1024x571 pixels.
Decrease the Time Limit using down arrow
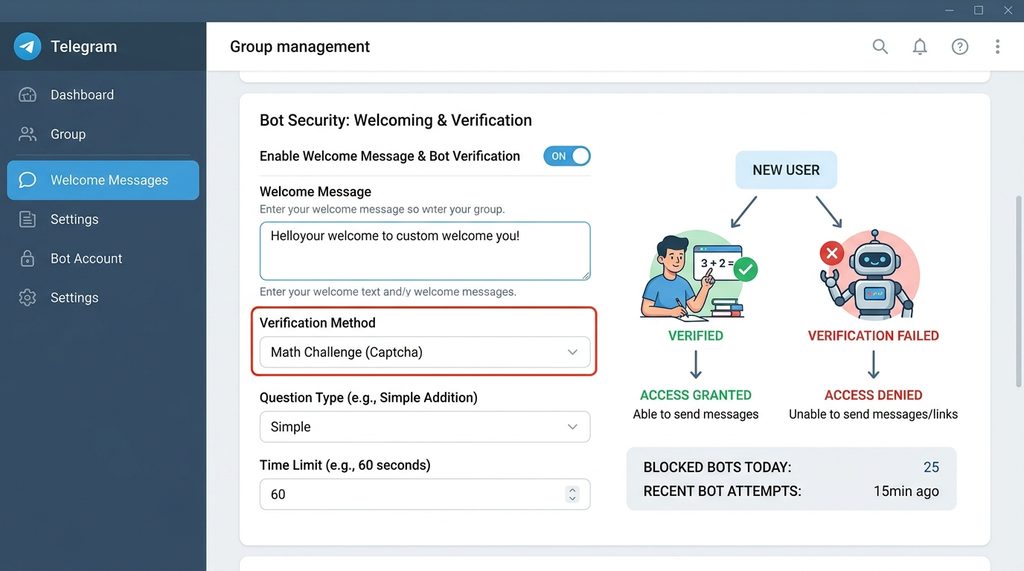(572, 499)
